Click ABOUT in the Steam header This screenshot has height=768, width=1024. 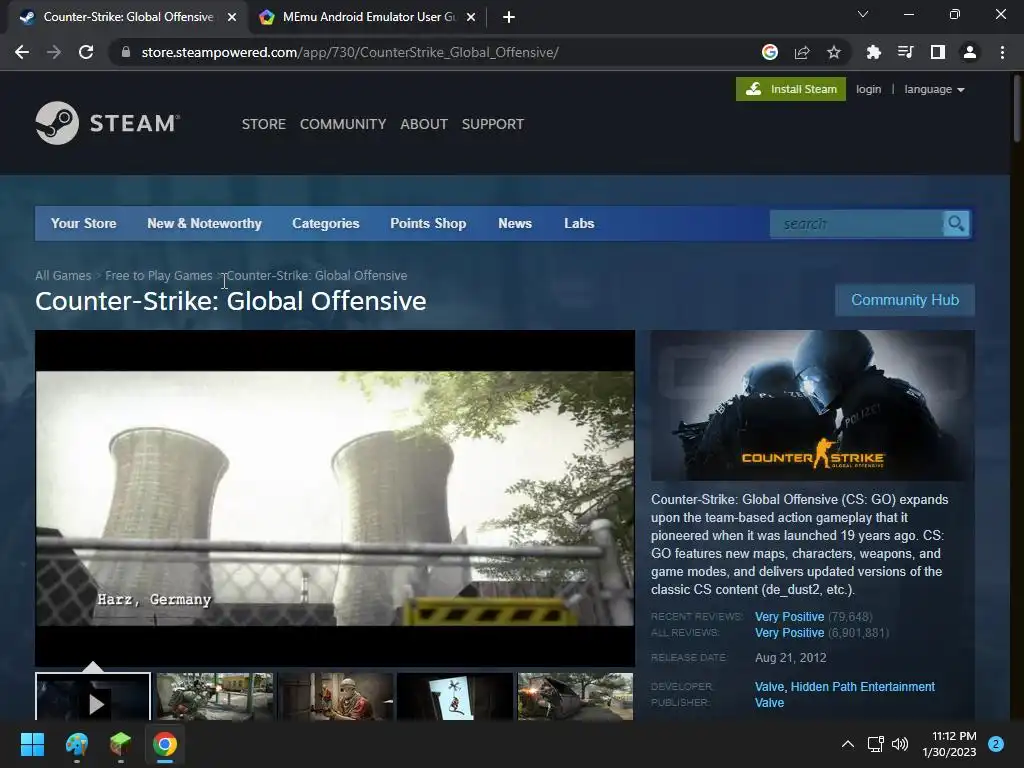pyautogui.click(x=424, y=124)
